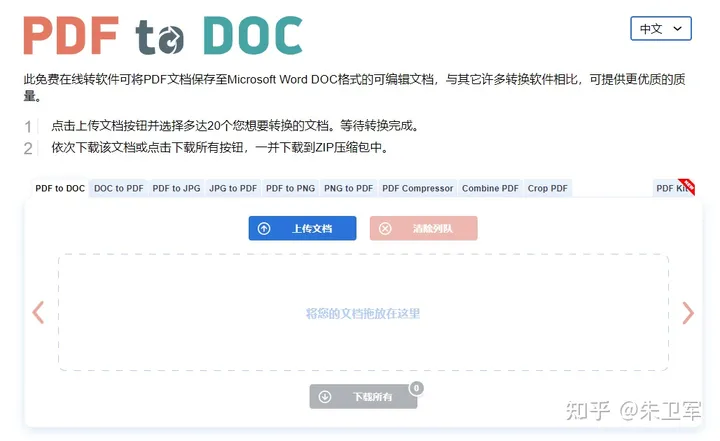This screenshot has height=441, width=720.
Task: Switch to the PDF to JPG tab
Action: pos(176,188)
